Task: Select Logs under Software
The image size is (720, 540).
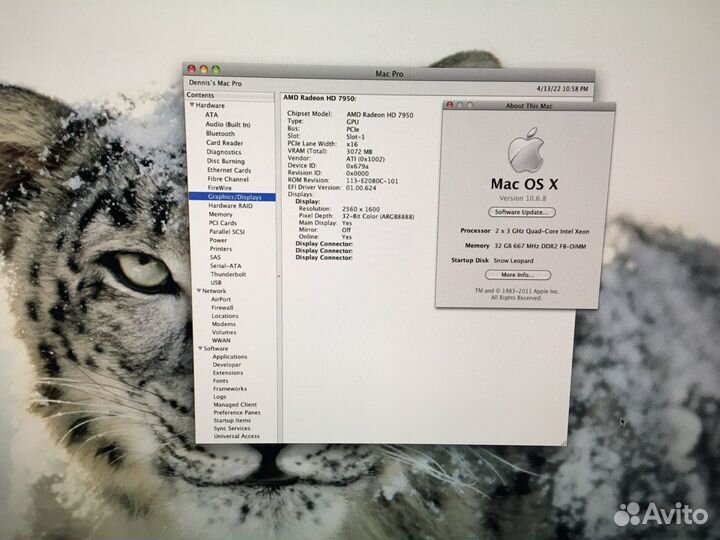Action: pyautogui.click(x=219, y=397)
